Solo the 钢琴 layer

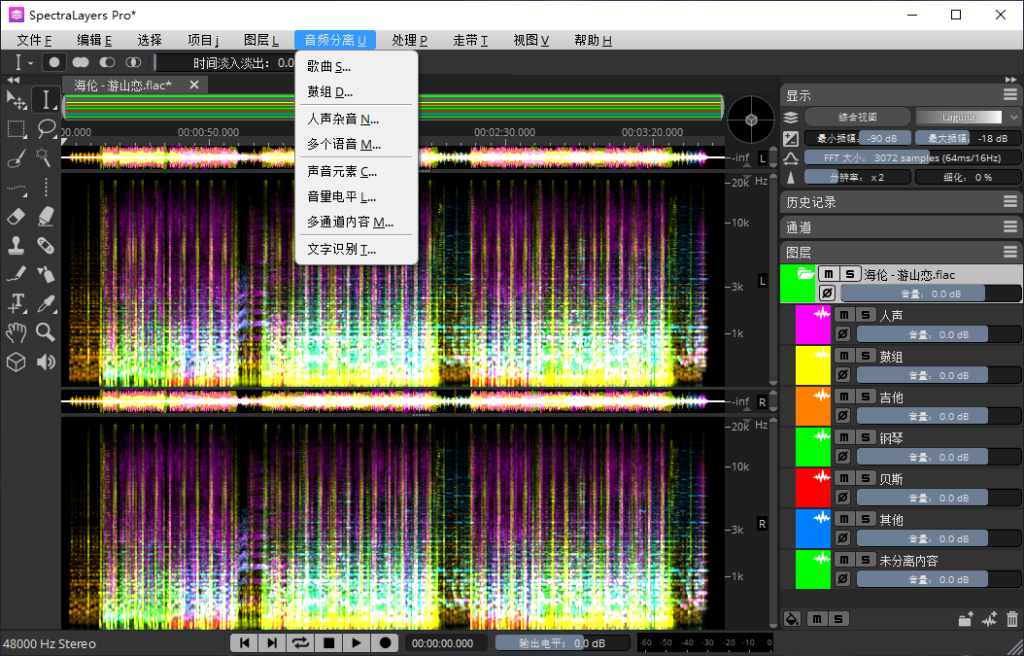pyautogui.click(x=865, y=437)
